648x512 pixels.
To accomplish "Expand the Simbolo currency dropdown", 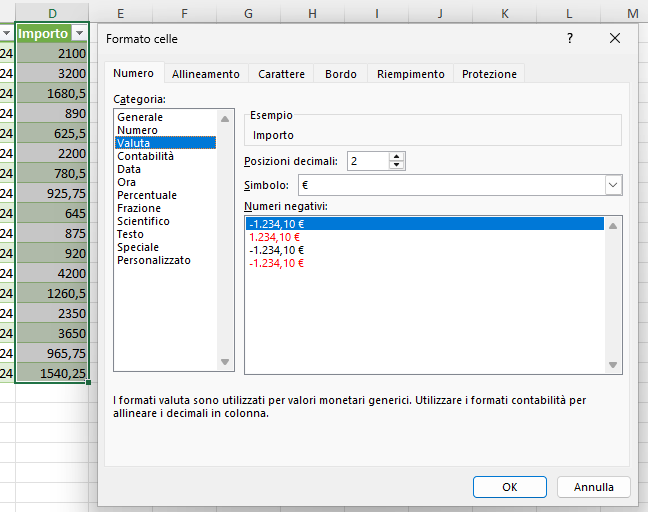I will point(612,185).
